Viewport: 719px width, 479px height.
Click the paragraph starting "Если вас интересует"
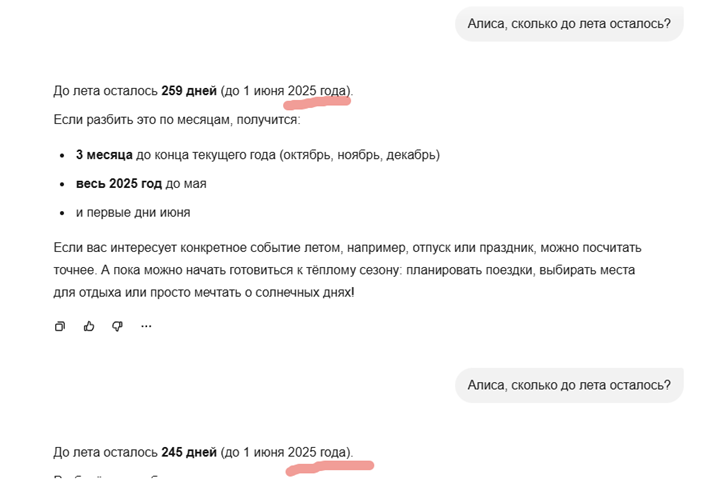click(x=347, y=270)
